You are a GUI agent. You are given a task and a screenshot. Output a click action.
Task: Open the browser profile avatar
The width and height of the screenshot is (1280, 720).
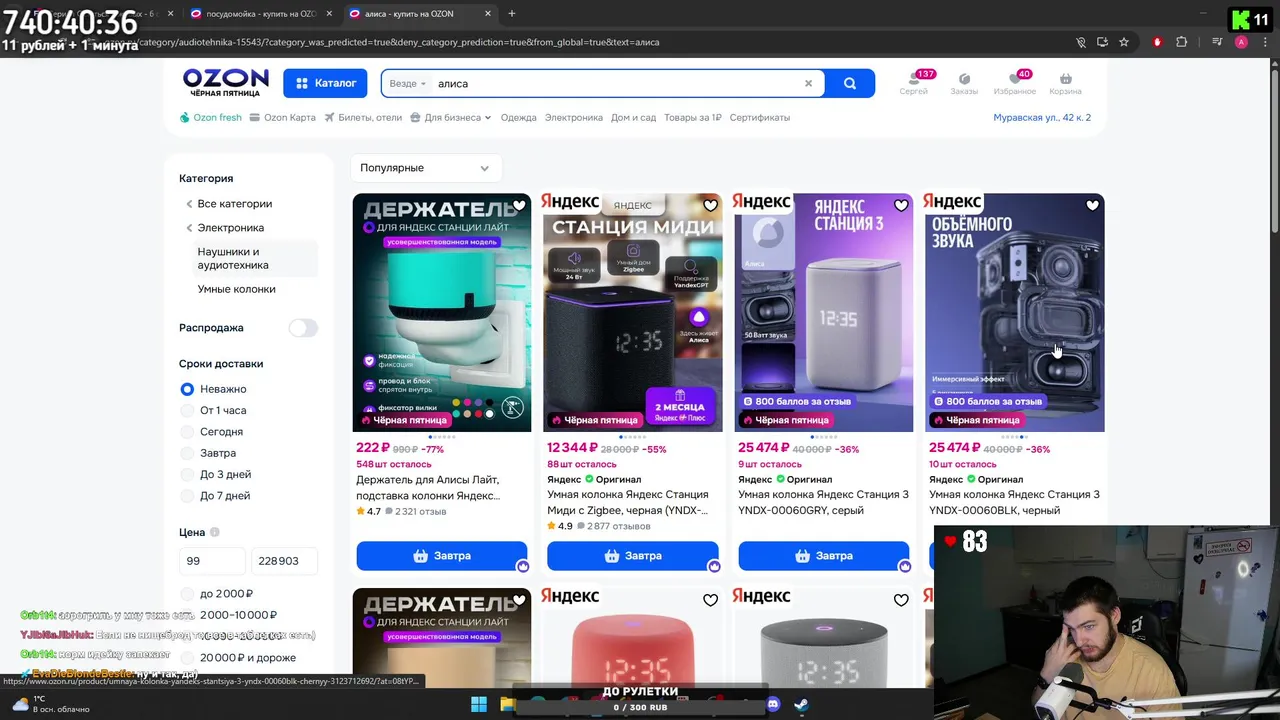[1241, 42]
